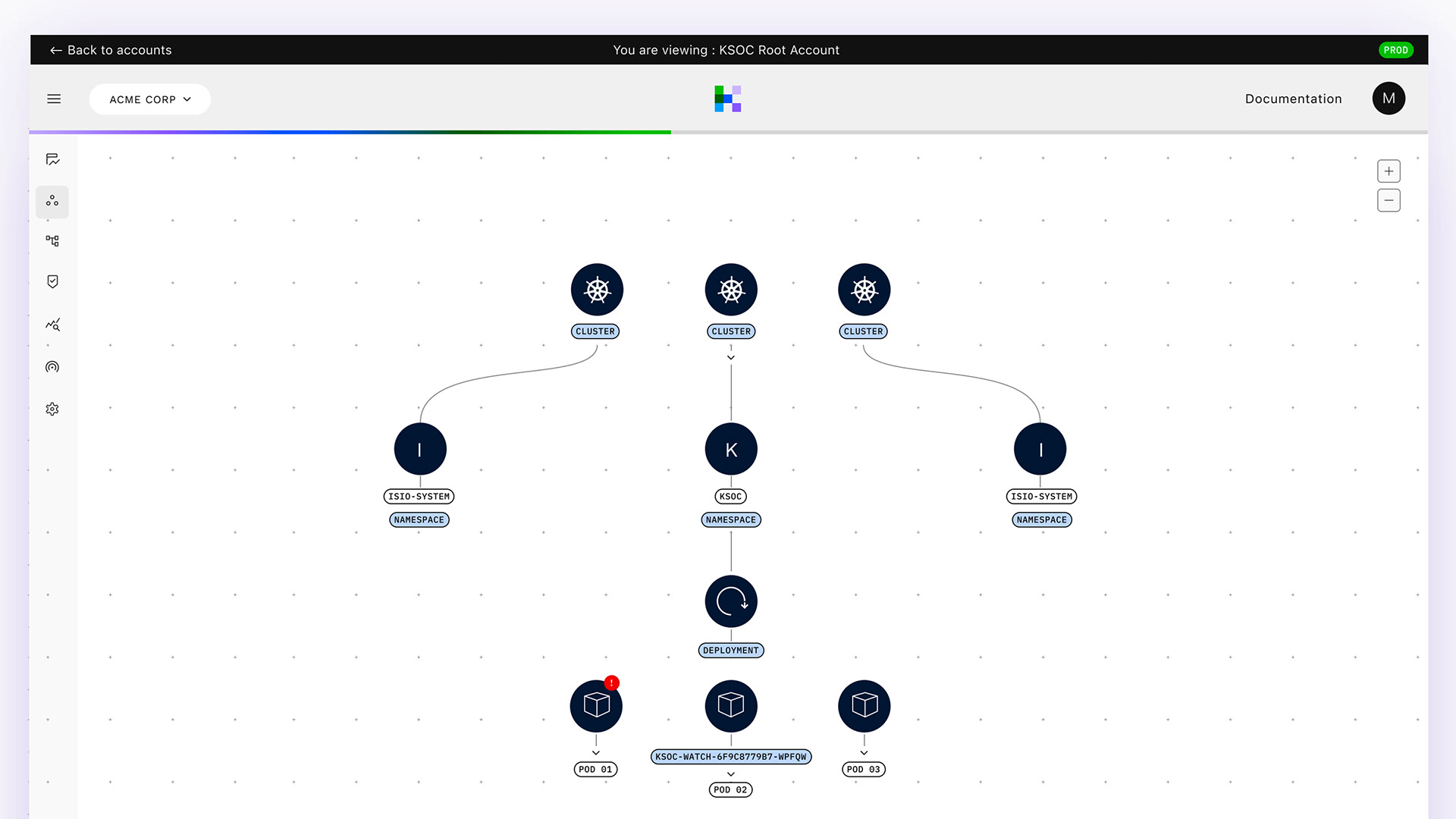Click the red alert badge on Pod 01
The image size is (1456, 819).
point(612,683)
